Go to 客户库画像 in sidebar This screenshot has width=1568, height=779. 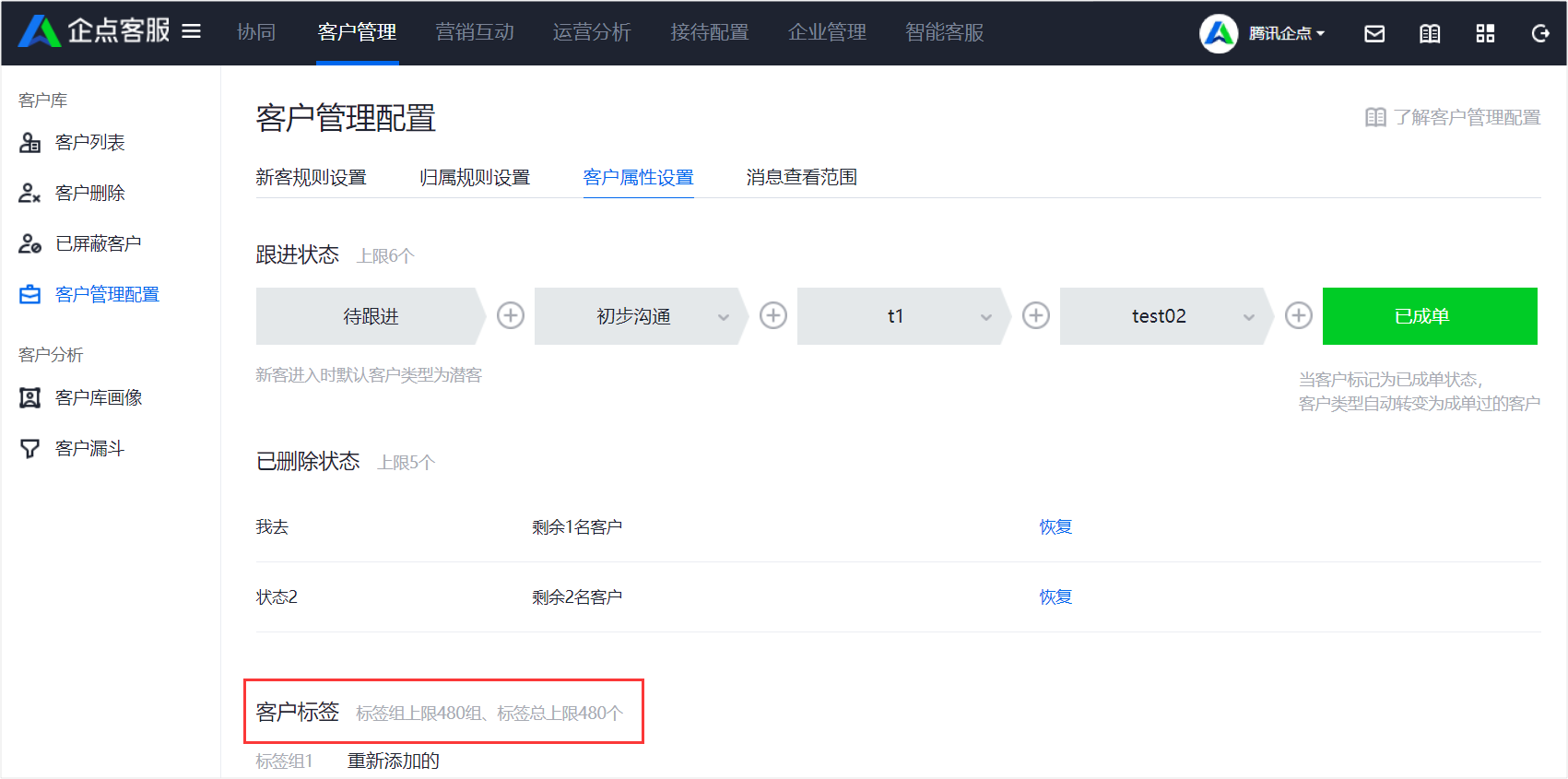pos(98,397)
